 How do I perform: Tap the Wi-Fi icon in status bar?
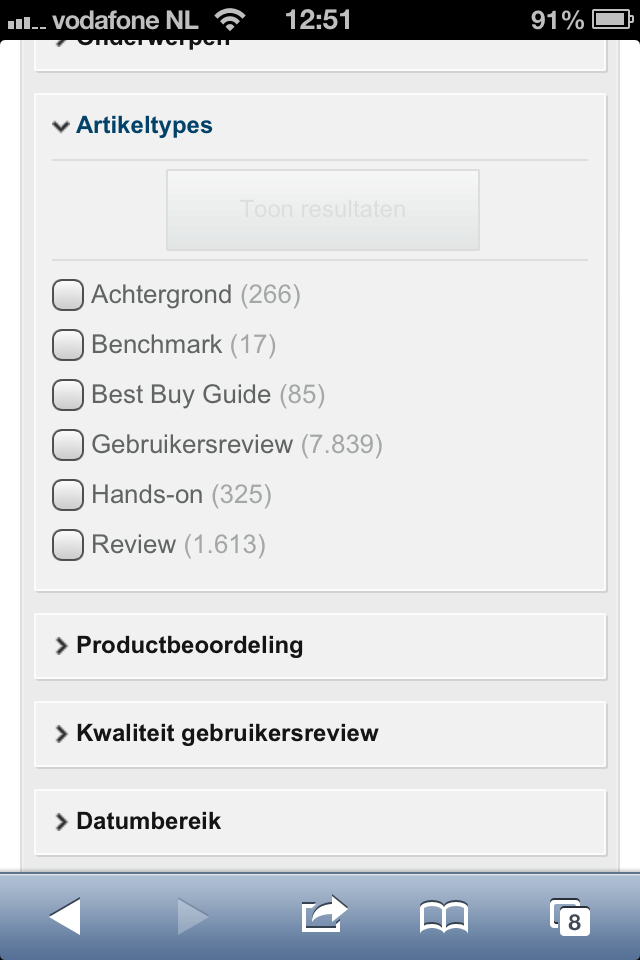[230, 20]
